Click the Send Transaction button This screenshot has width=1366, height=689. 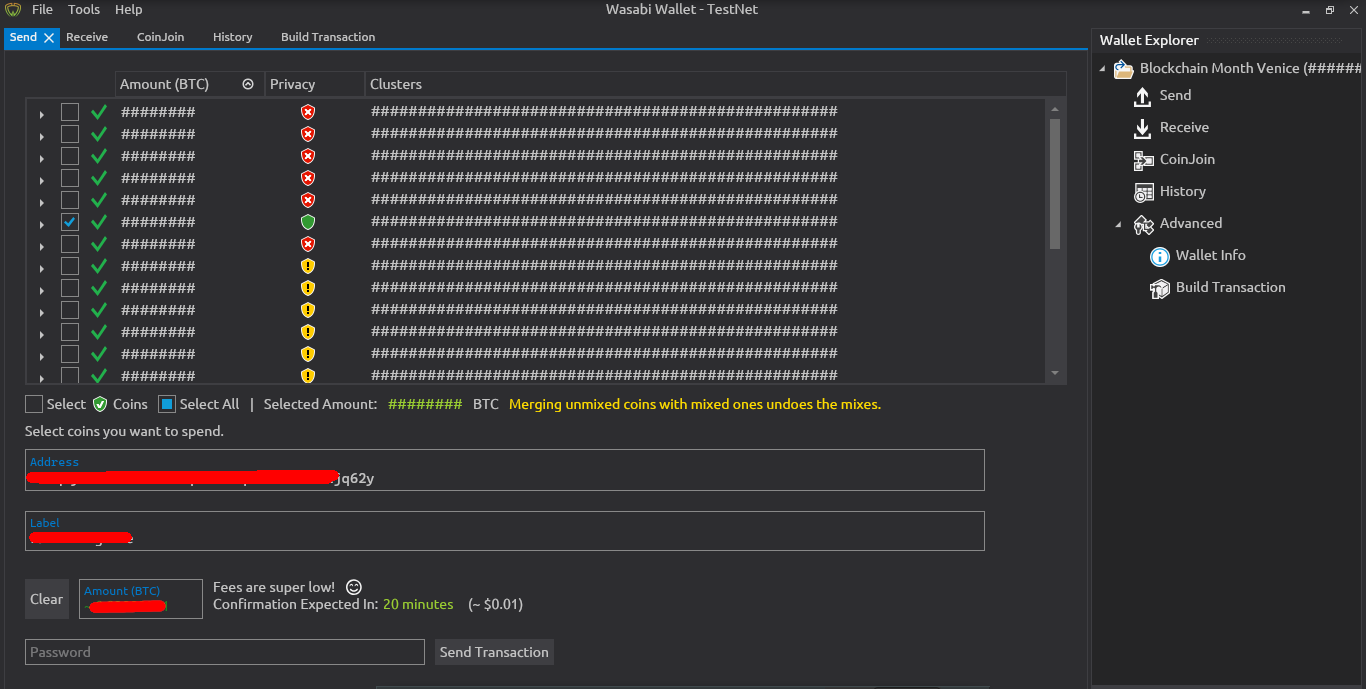tap(494, 652)
